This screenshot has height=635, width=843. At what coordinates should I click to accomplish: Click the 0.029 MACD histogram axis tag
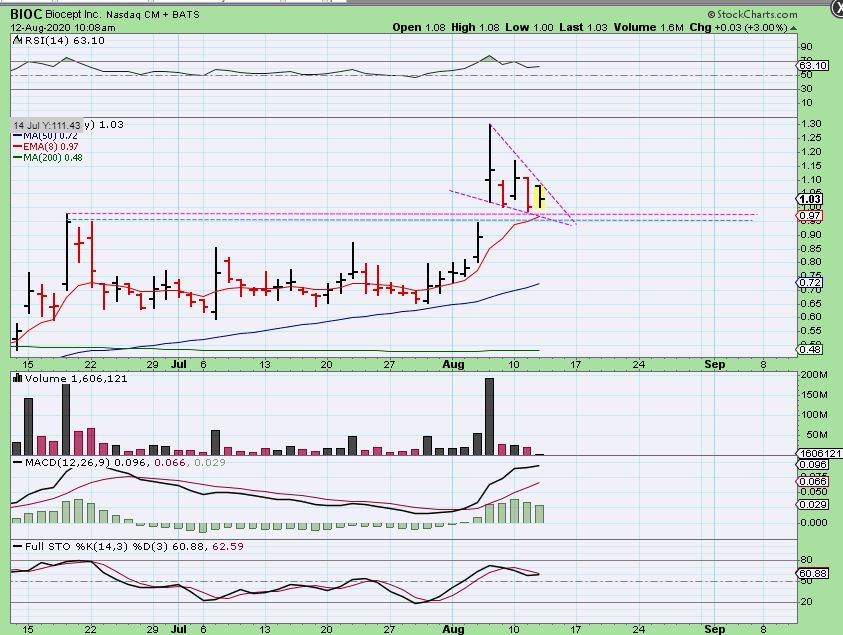tap(812, 504)
